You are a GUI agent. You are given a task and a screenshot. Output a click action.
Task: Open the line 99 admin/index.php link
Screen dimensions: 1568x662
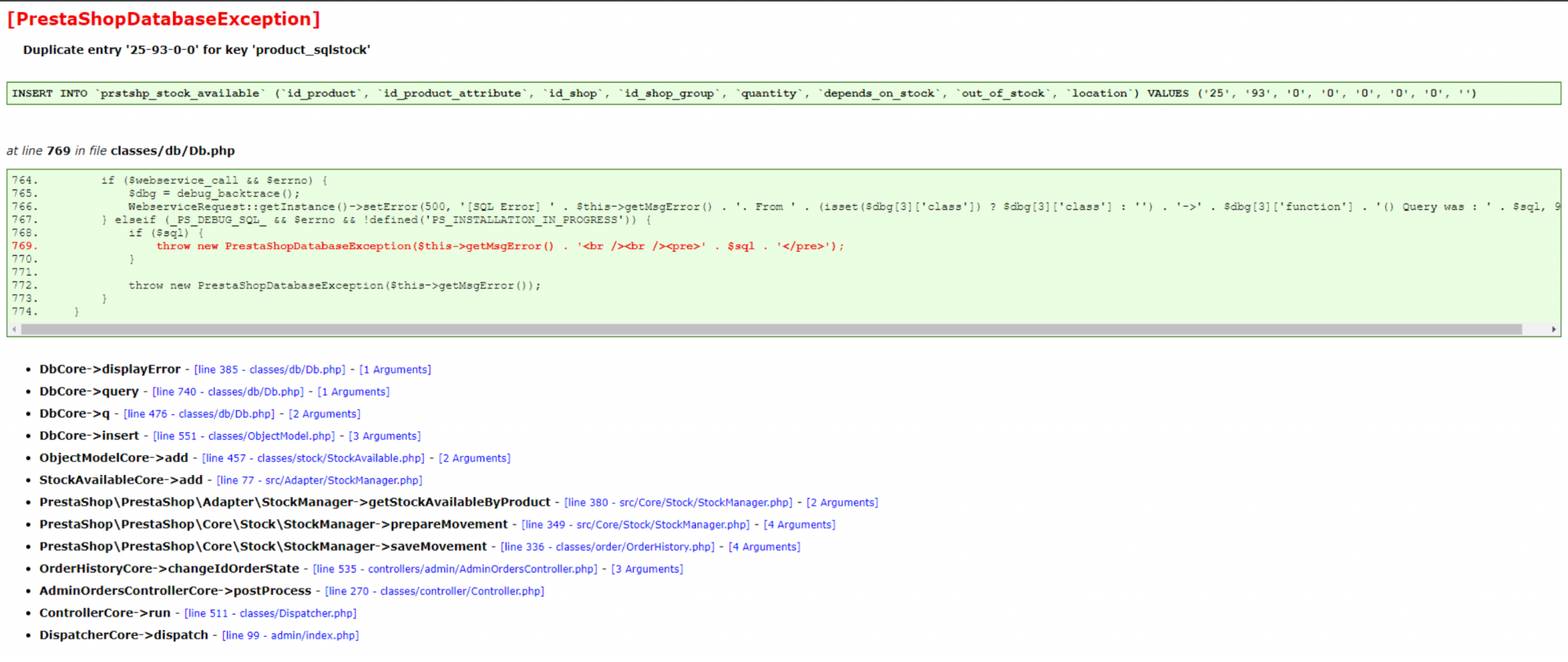291,635
